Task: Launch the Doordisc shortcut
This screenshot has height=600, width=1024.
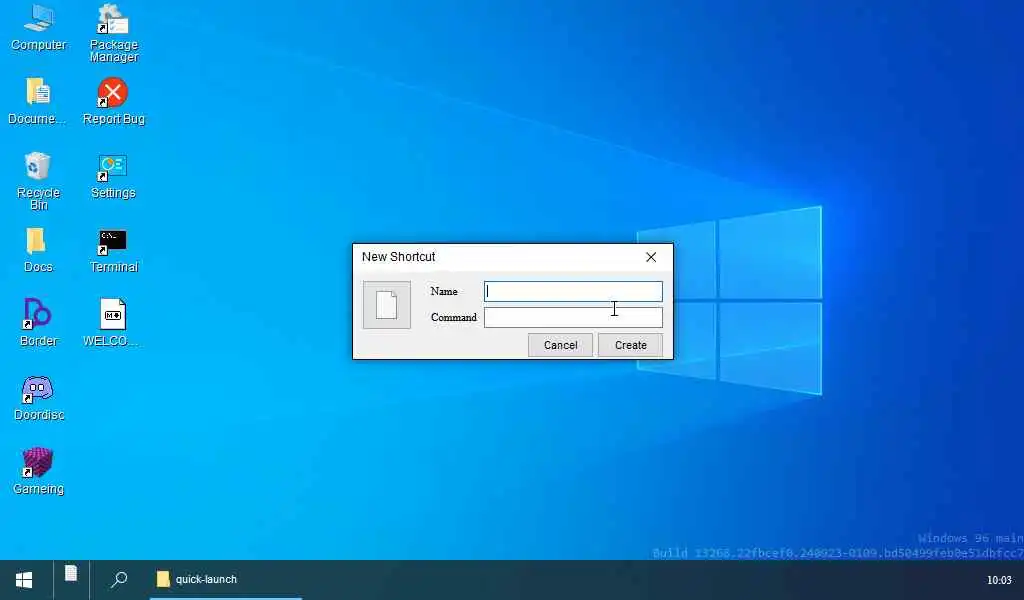Action: click(x=38, y=398)
